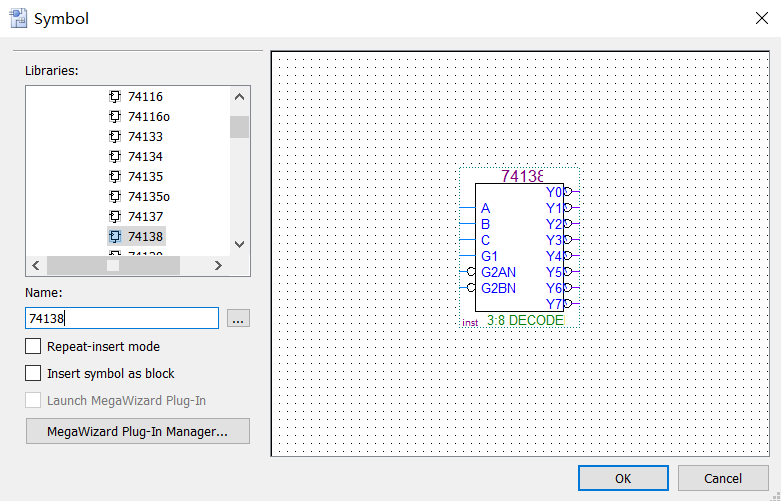781x501 pixels.
Task: Select 74137 in the Libraries tree
Action: (145, 217)
